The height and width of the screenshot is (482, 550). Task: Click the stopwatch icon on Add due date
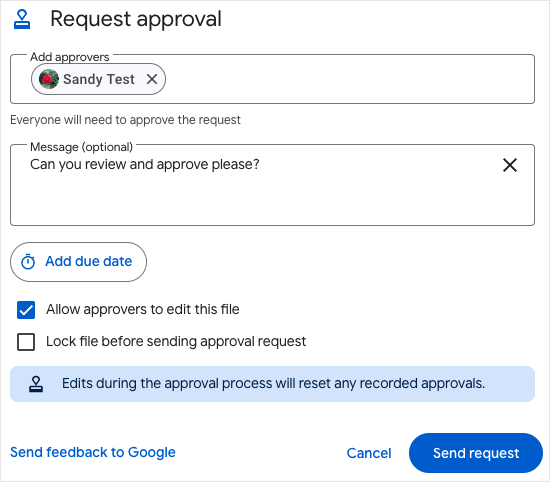point(28,262)
